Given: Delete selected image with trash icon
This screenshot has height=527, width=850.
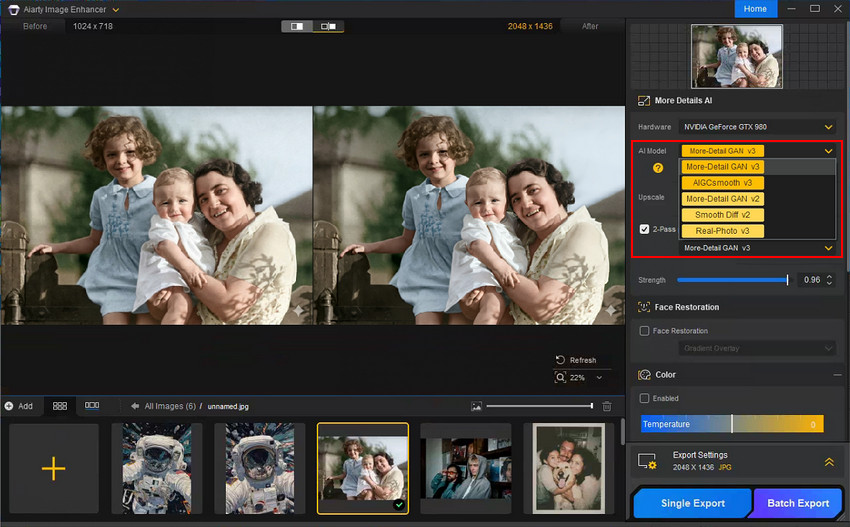Looking at the screenshot, I should tap(607, 406).
